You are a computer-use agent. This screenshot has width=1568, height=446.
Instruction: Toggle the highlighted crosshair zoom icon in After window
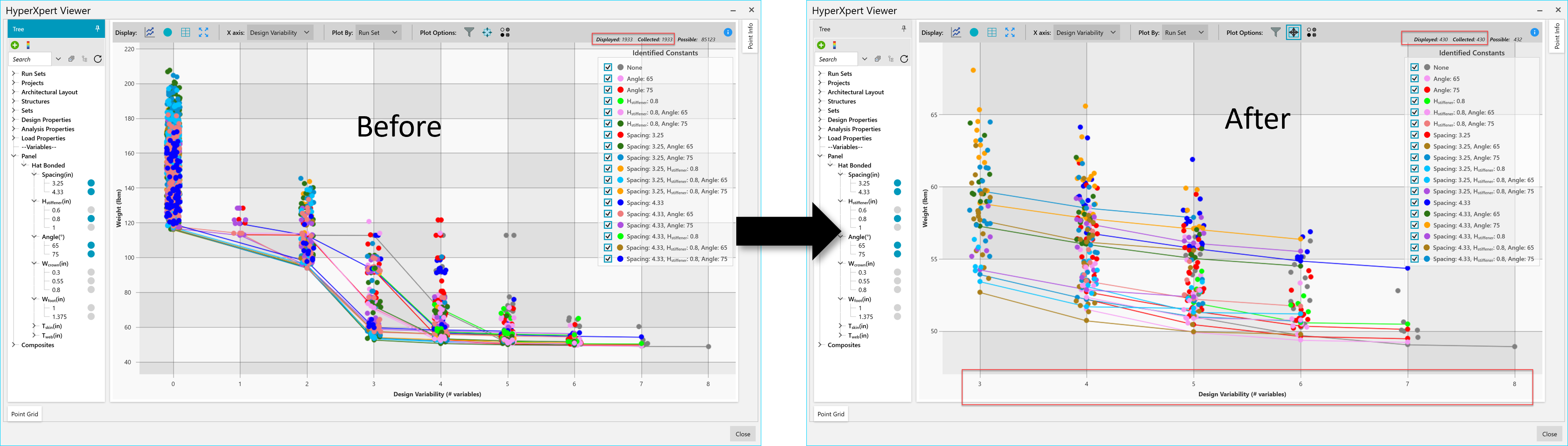(1293, 32)
